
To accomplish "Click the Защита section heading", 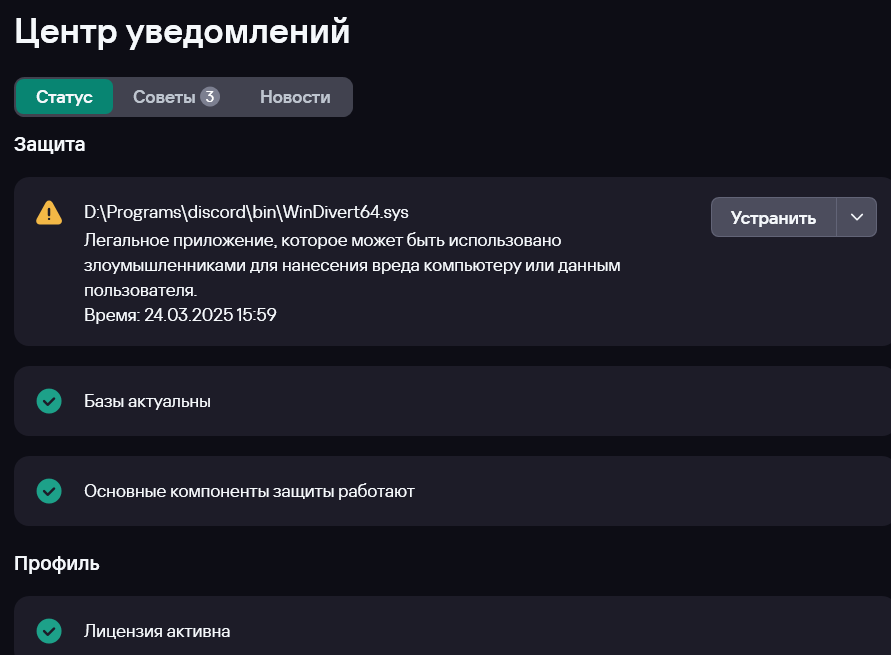I will [50, 144].
